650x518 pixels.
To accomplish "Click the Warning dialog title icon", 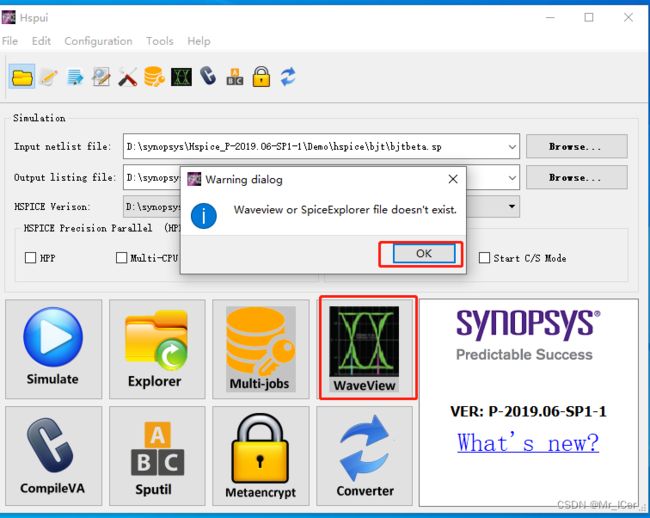I will pyautogui.click(x=194, y=179).
